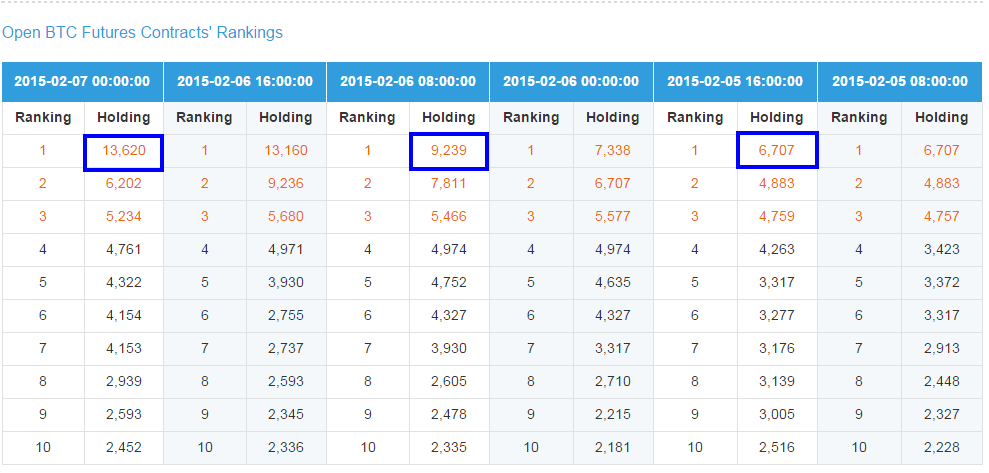Select the 7,811 holding value
This screenshot has width=989, height=473.
[x=449, y=184]
